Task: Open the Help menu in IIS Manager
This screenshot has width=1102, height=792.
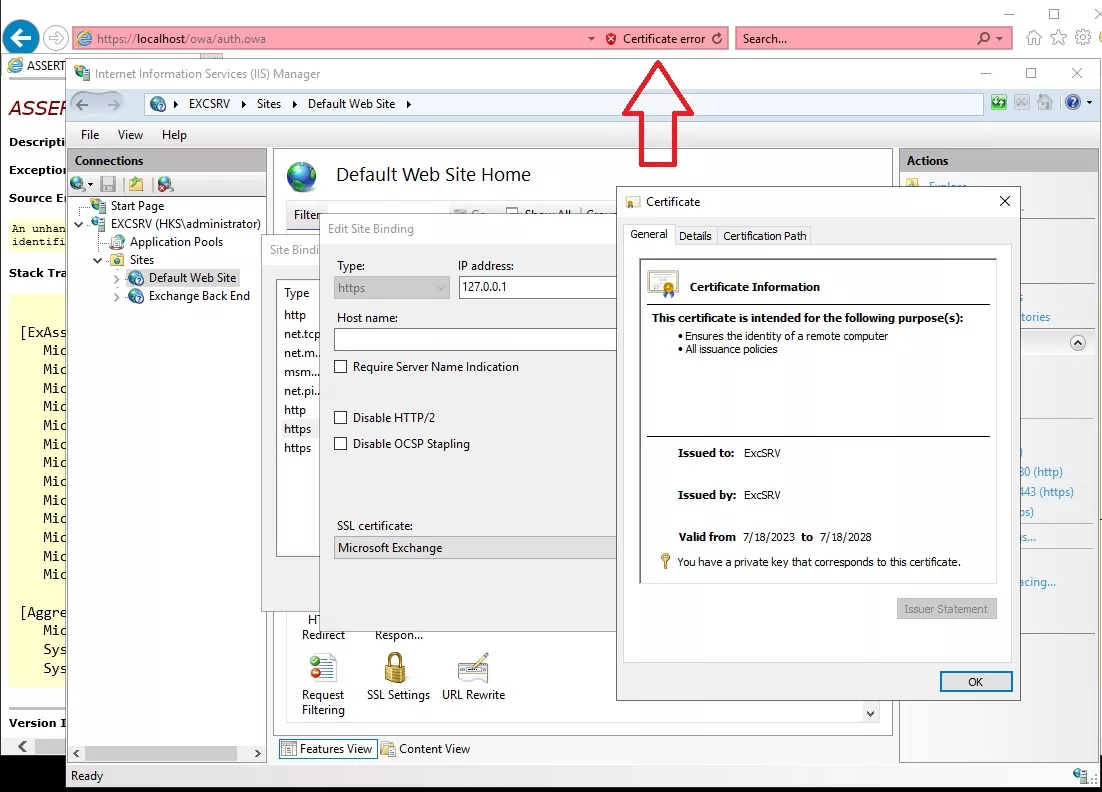Action: 174,135
